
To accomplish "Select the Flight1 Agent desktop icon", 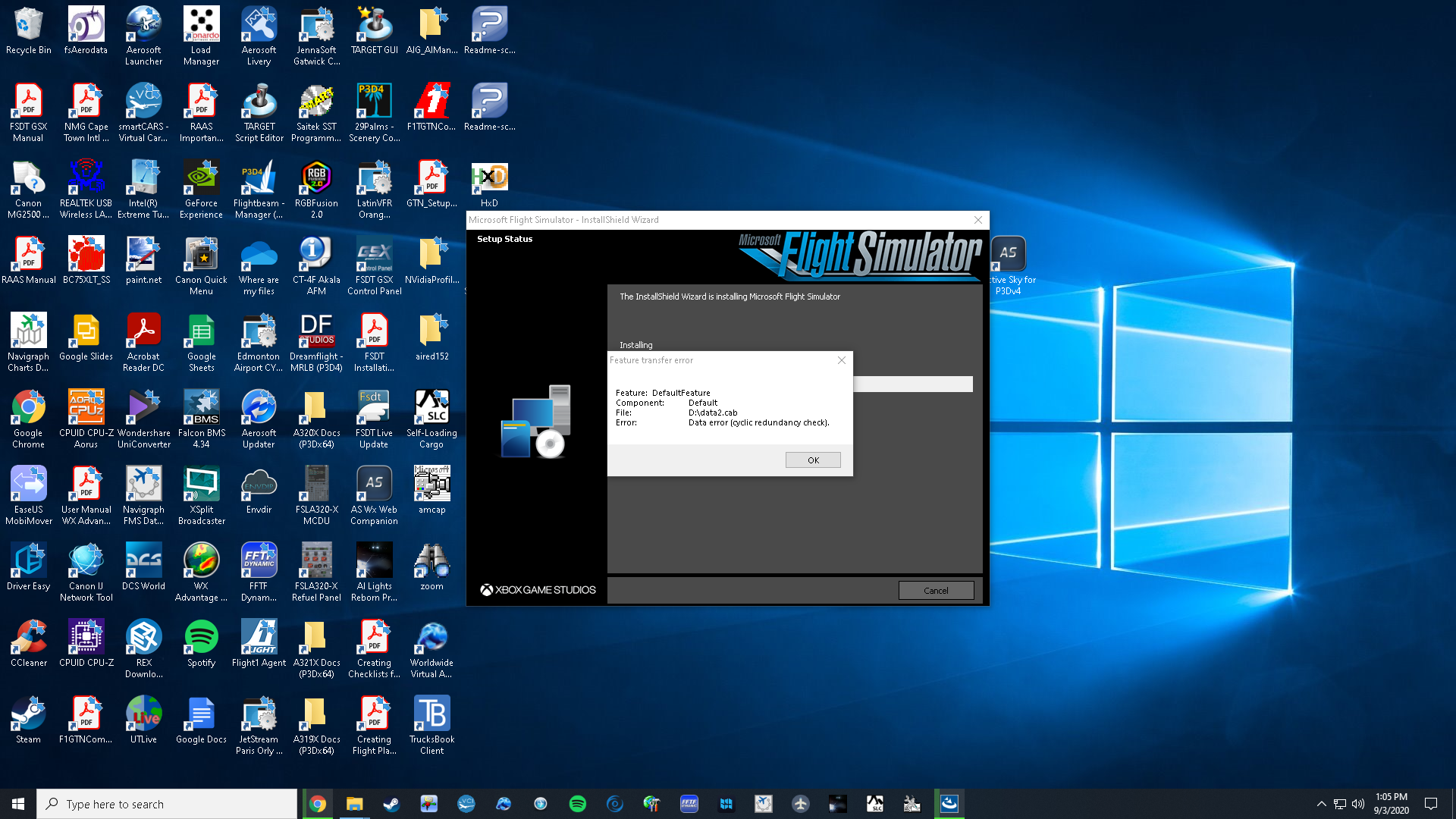I will (x=259, y=644).
